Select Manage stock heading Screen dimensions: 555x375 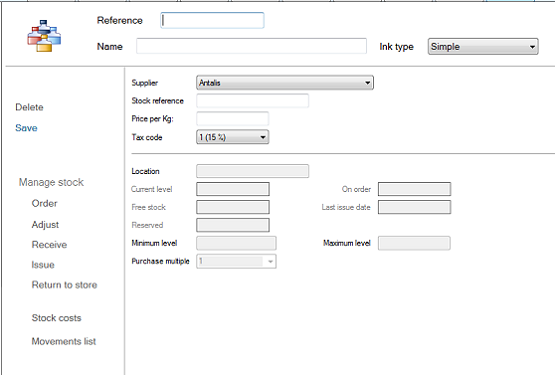[51, 182]
